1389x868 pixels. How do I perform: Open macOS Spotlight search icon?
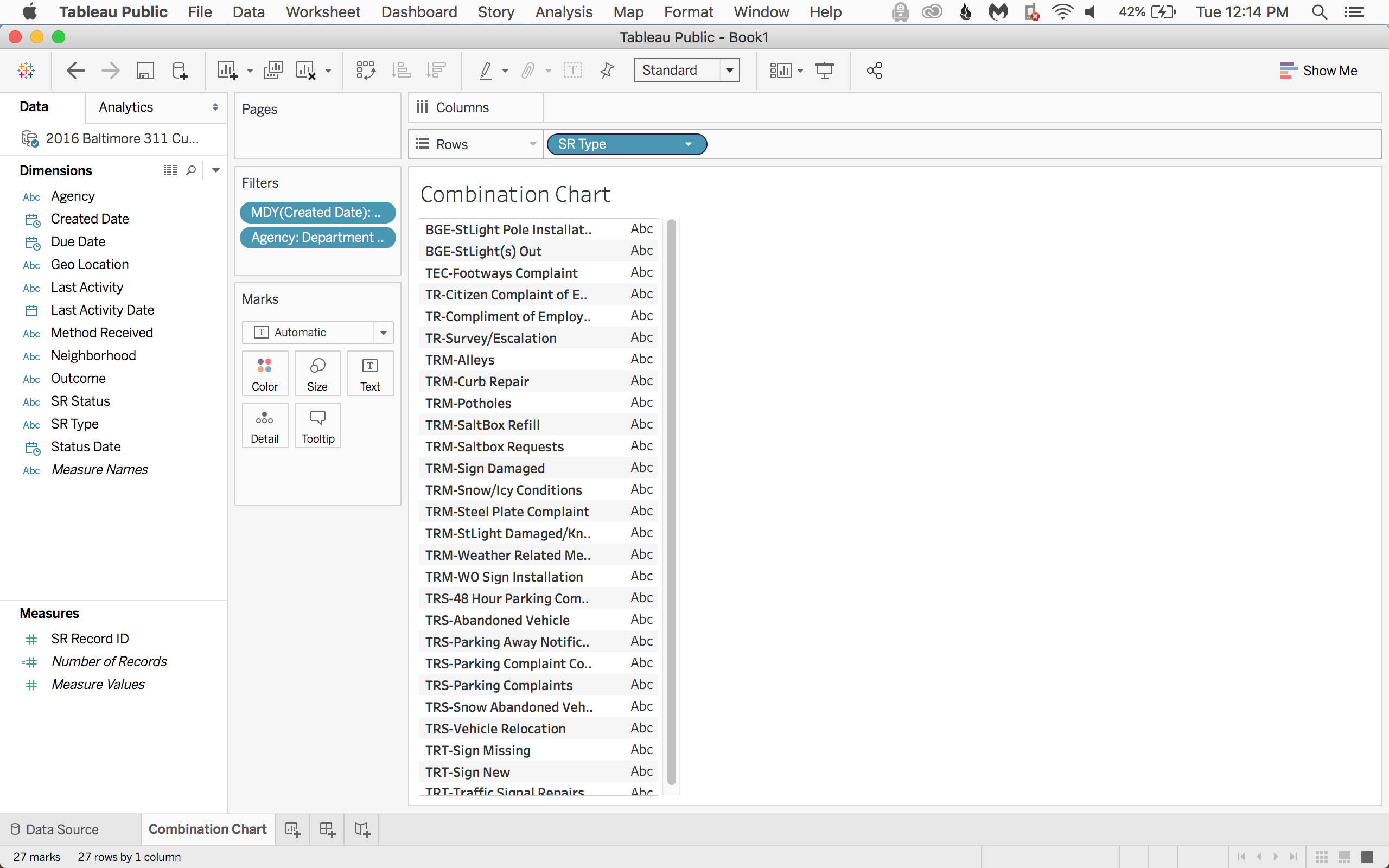point(1319,12)
